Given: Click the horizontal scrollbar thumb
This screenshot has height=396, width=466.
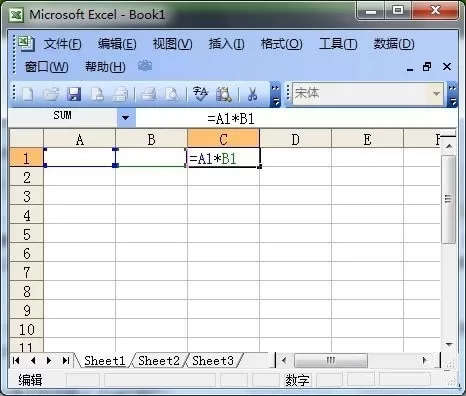Looking at the screenshot, I should pos(331,360).
